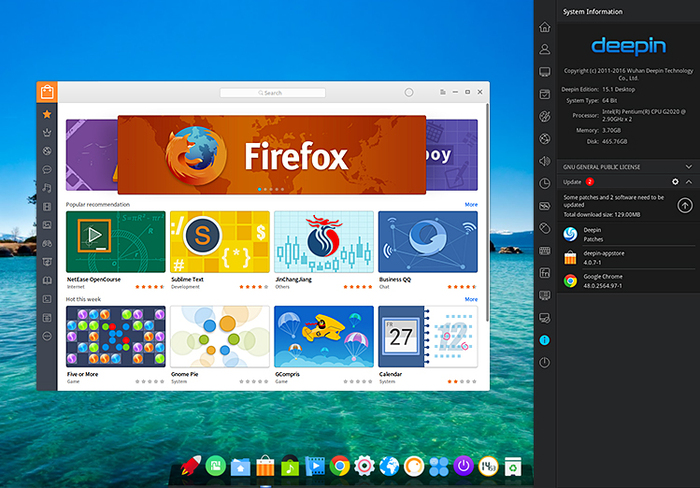700x488 pixels.
Task: Open the Rankings crown icon in store sidebar
Action: (46, 132)
